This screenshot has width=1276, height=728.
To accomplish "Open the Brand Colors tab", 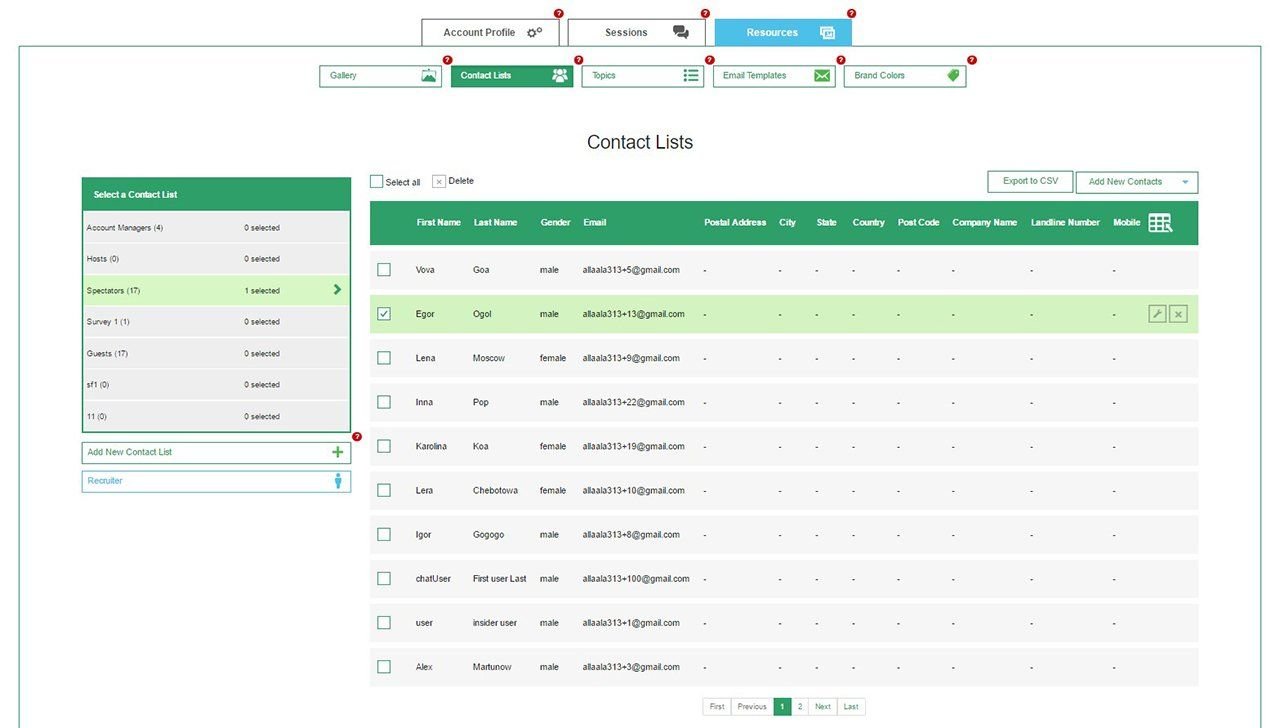I will (904, 76).
